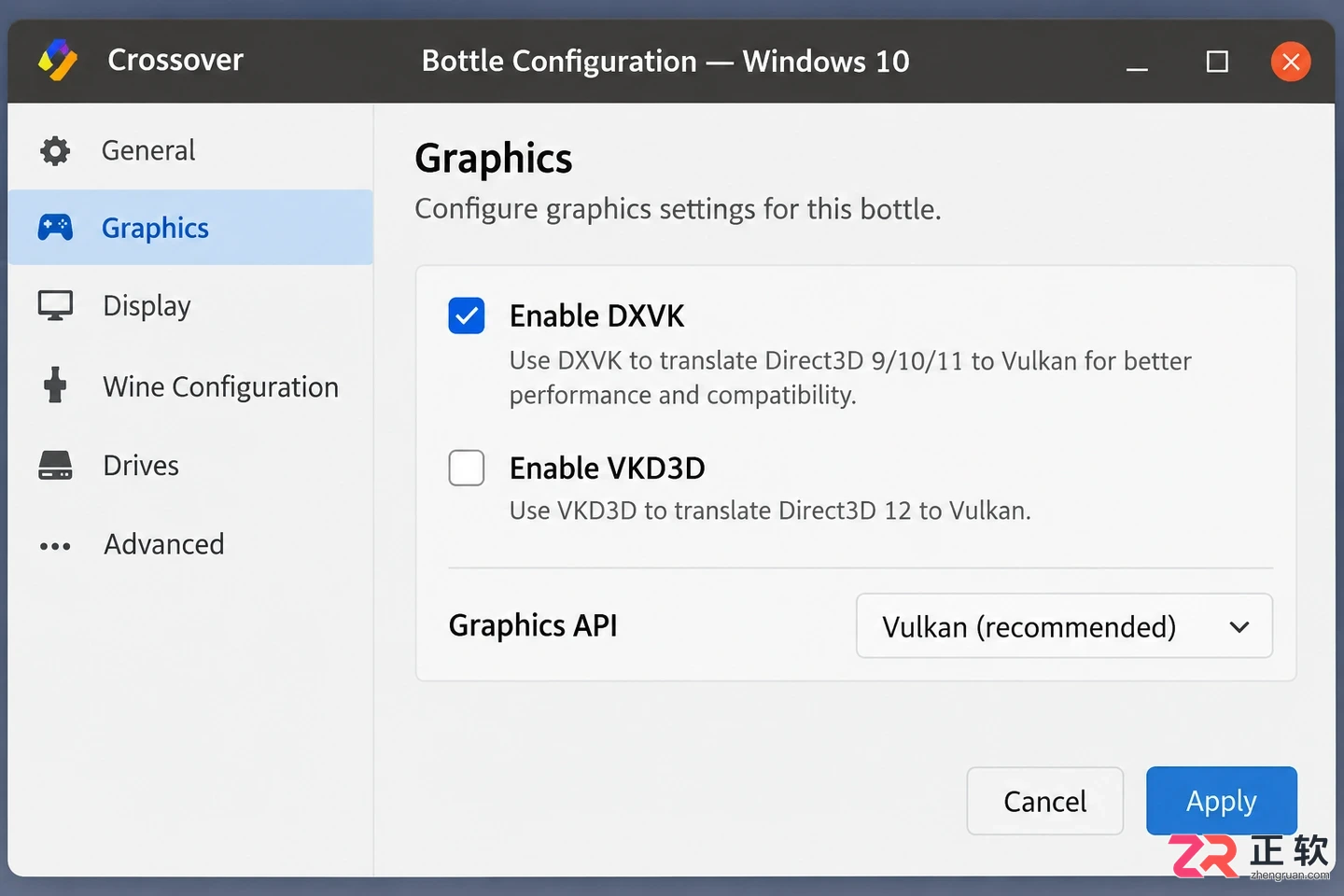The height and width of the screenshot is (896, 1344).
Task: Click the Advanced three-dots icon
Action: (x=55, y=546)
